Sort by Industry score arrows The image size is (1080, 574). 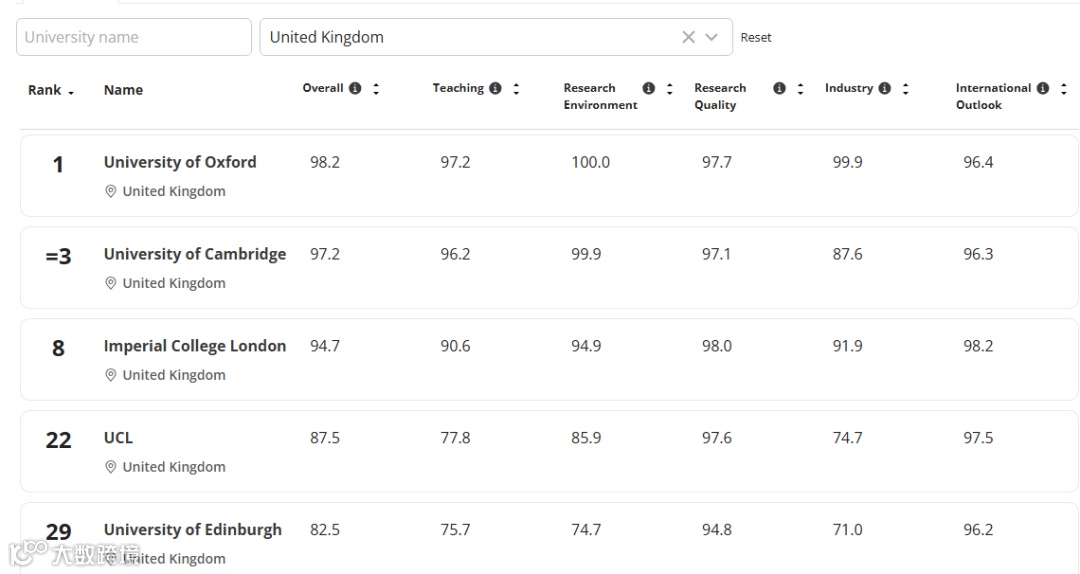[905, 88]
